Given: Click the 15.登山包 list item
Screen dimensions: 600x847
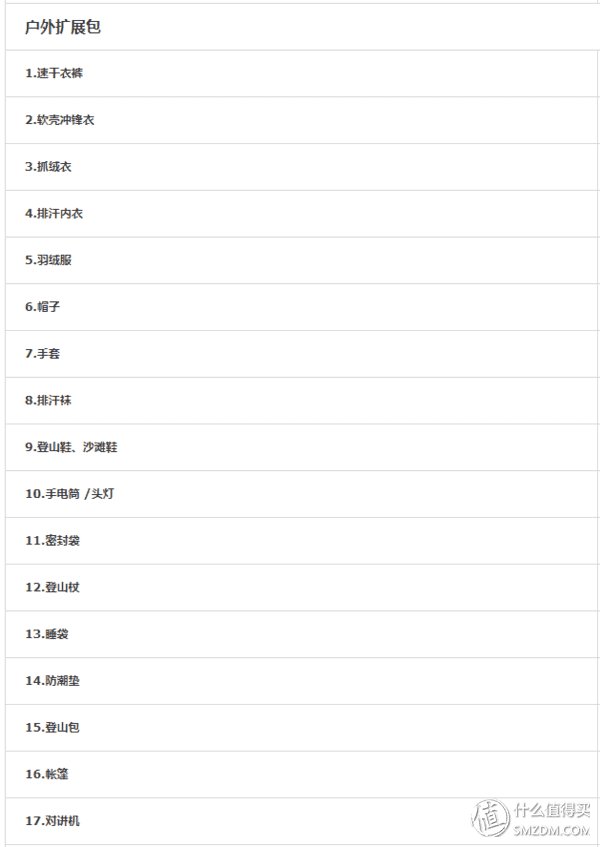Looking at the screenshot, I should tap(302, 728).
